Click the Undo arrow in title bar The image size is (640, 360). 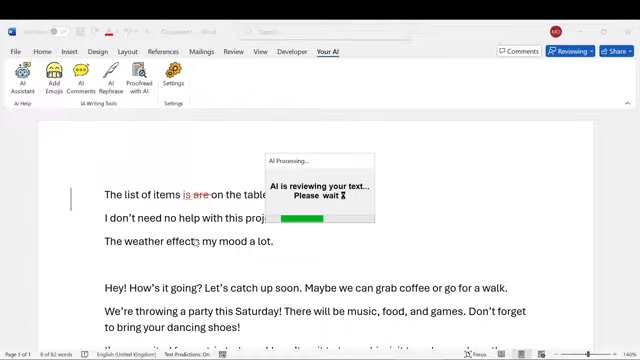128,31
